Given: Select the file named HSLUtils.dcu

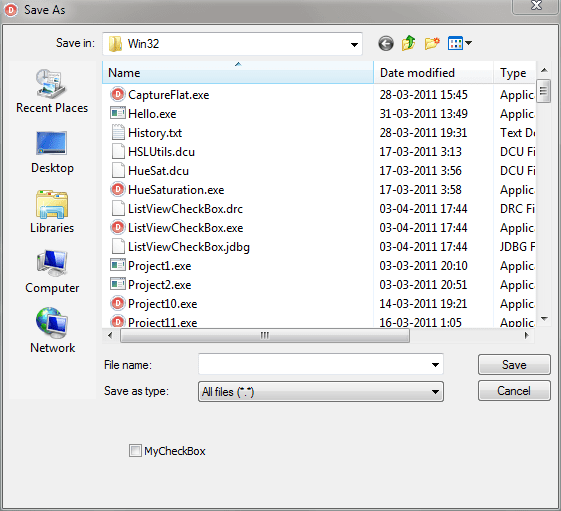Looking at the screenshot, I should coord(161,152).
